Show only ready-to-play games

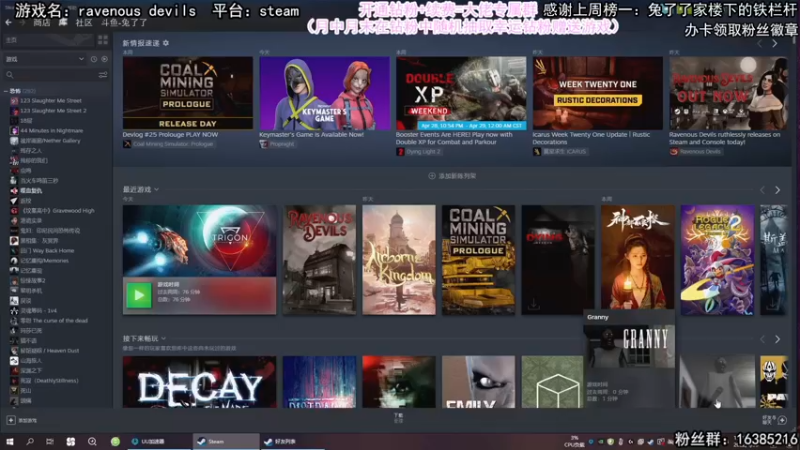105,59
